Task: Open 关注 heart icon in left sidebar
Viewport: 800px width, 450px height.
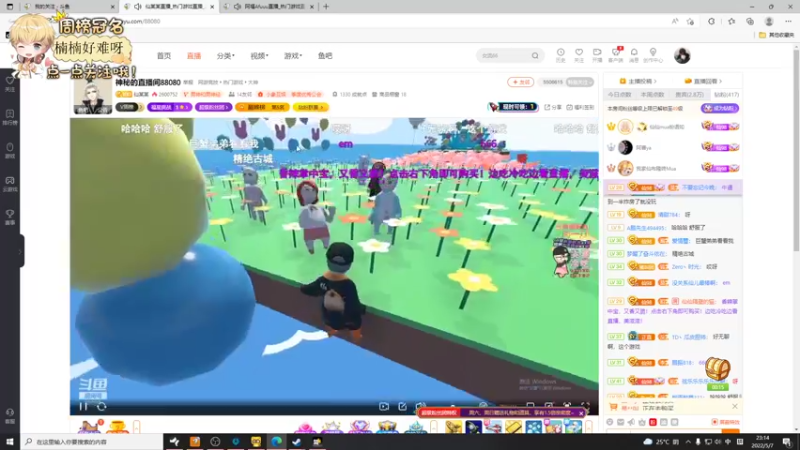Action: [x=10, y=83]
